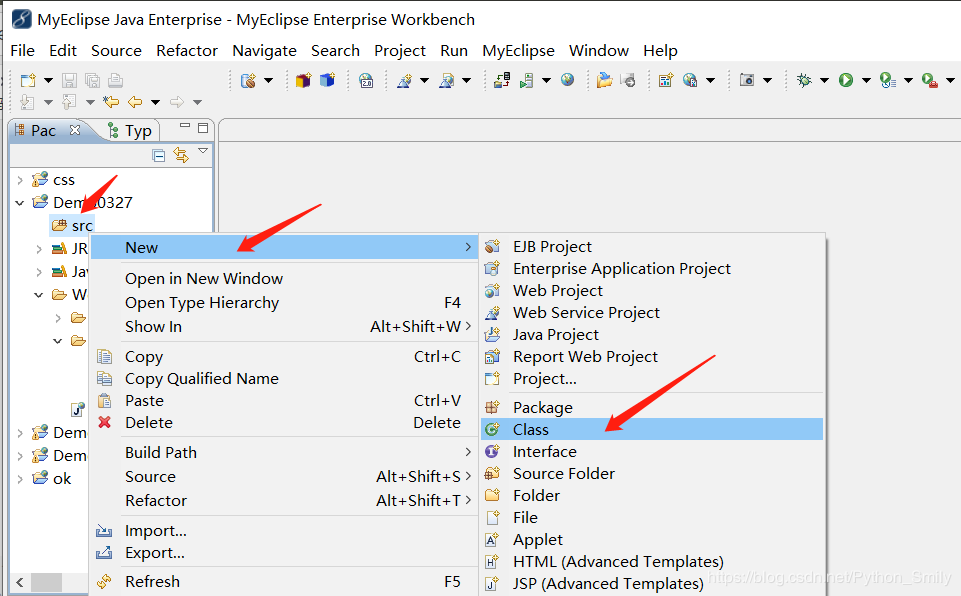The height and width of the screenshot is (596, 961).
Task: Click the Save icon on the toolbar
Action: click(69, 79)
